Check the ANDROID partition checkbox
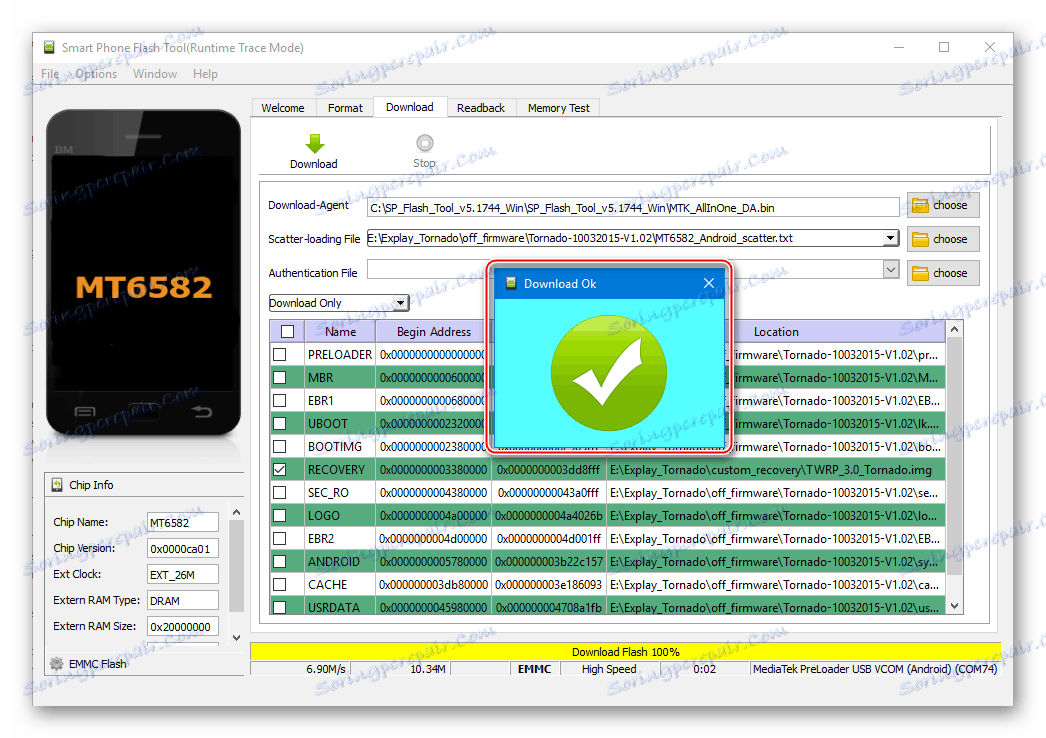This screenshot has width=1046, height=738. [280, 562]
